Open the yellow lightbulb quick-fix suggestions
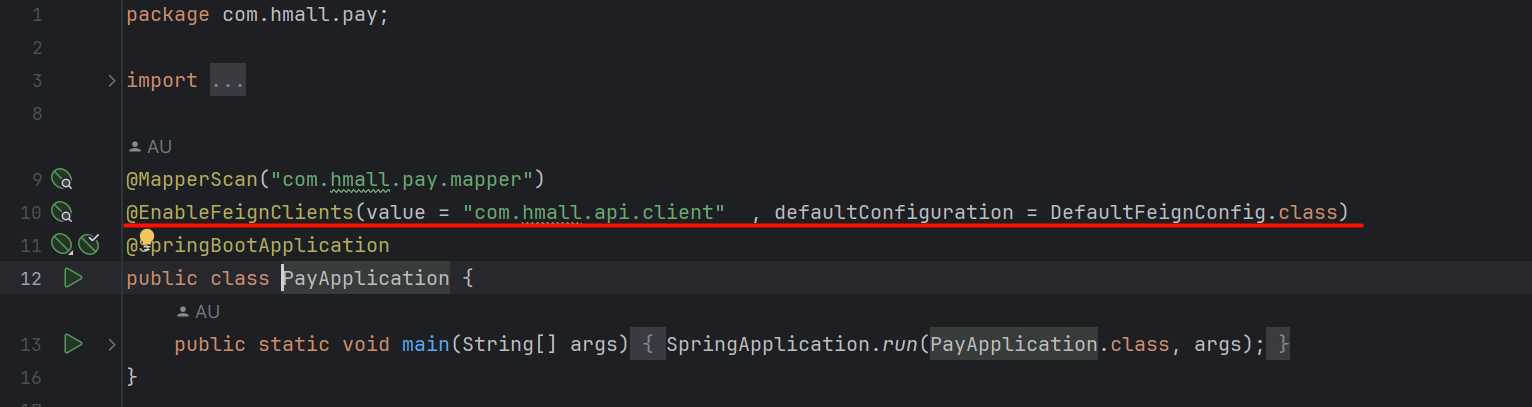This screenshot has height=407, width=1532. click(x=146, y=238)
